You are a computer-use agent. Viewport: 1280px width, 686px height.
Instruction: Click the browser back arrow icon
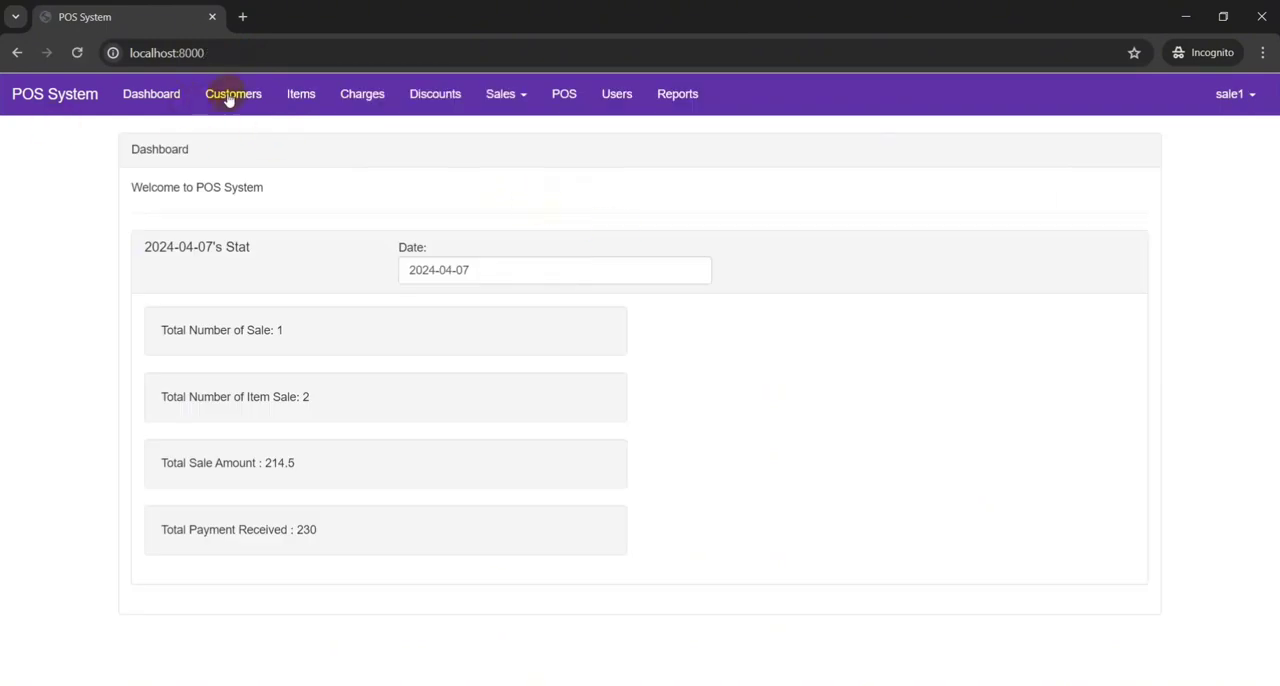click(x=17, y=53)
